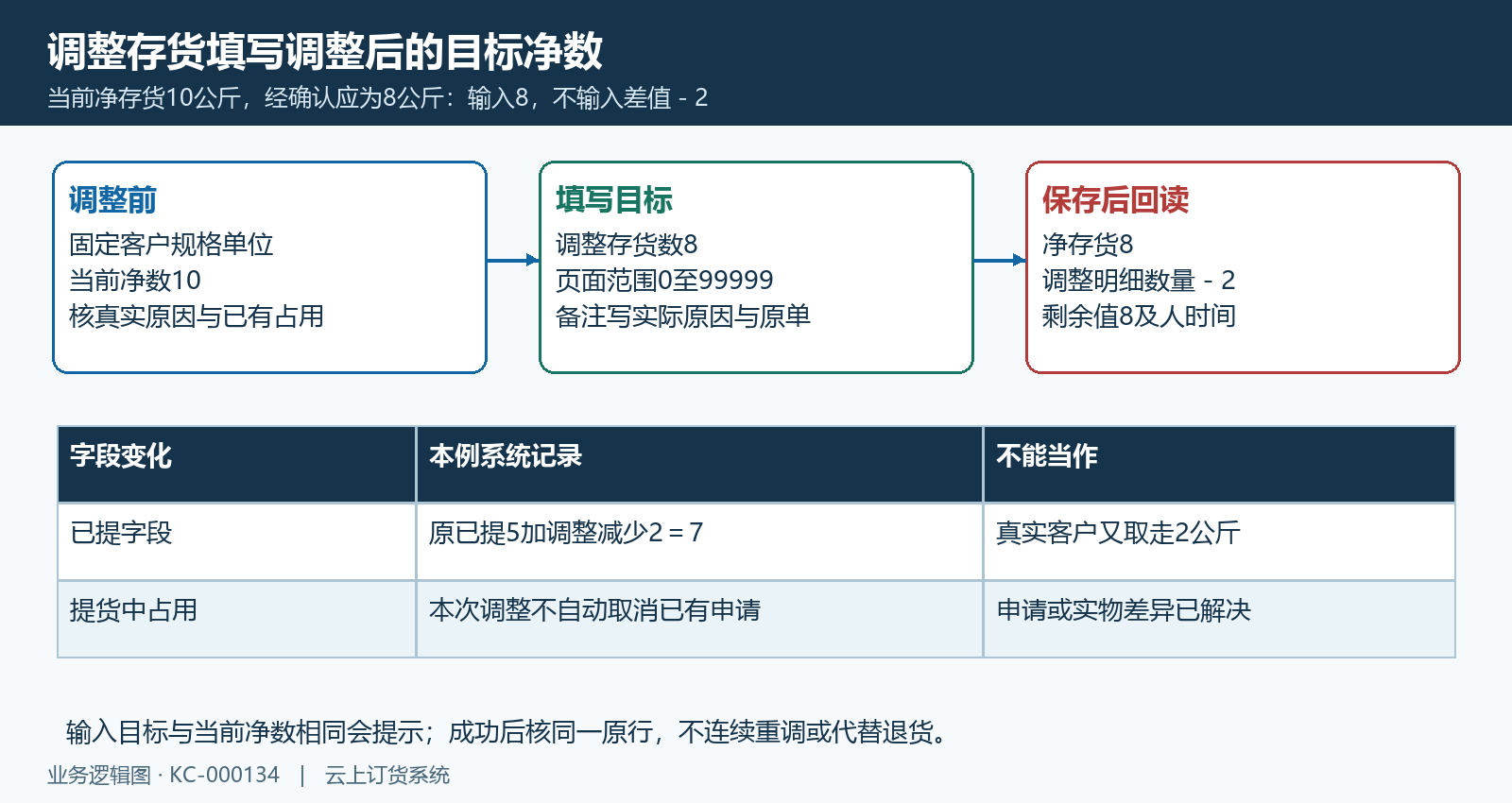The width and height of the screenshot is (1512, 803).
Task: Click the 不能当作 column header
Action: click(1220, 465)
